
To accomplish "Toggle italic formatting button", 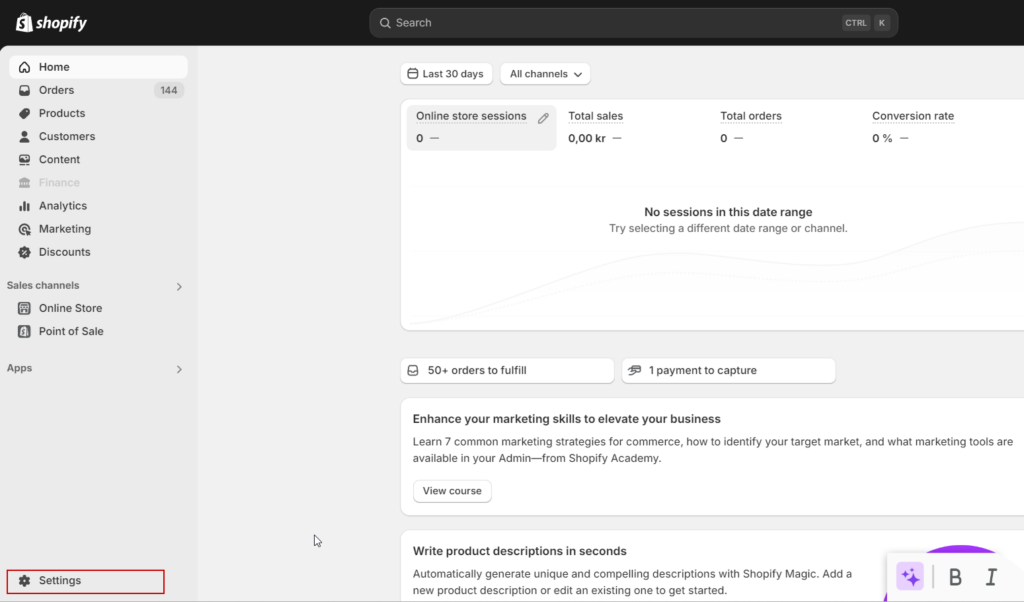I will [x=991, y=577].
